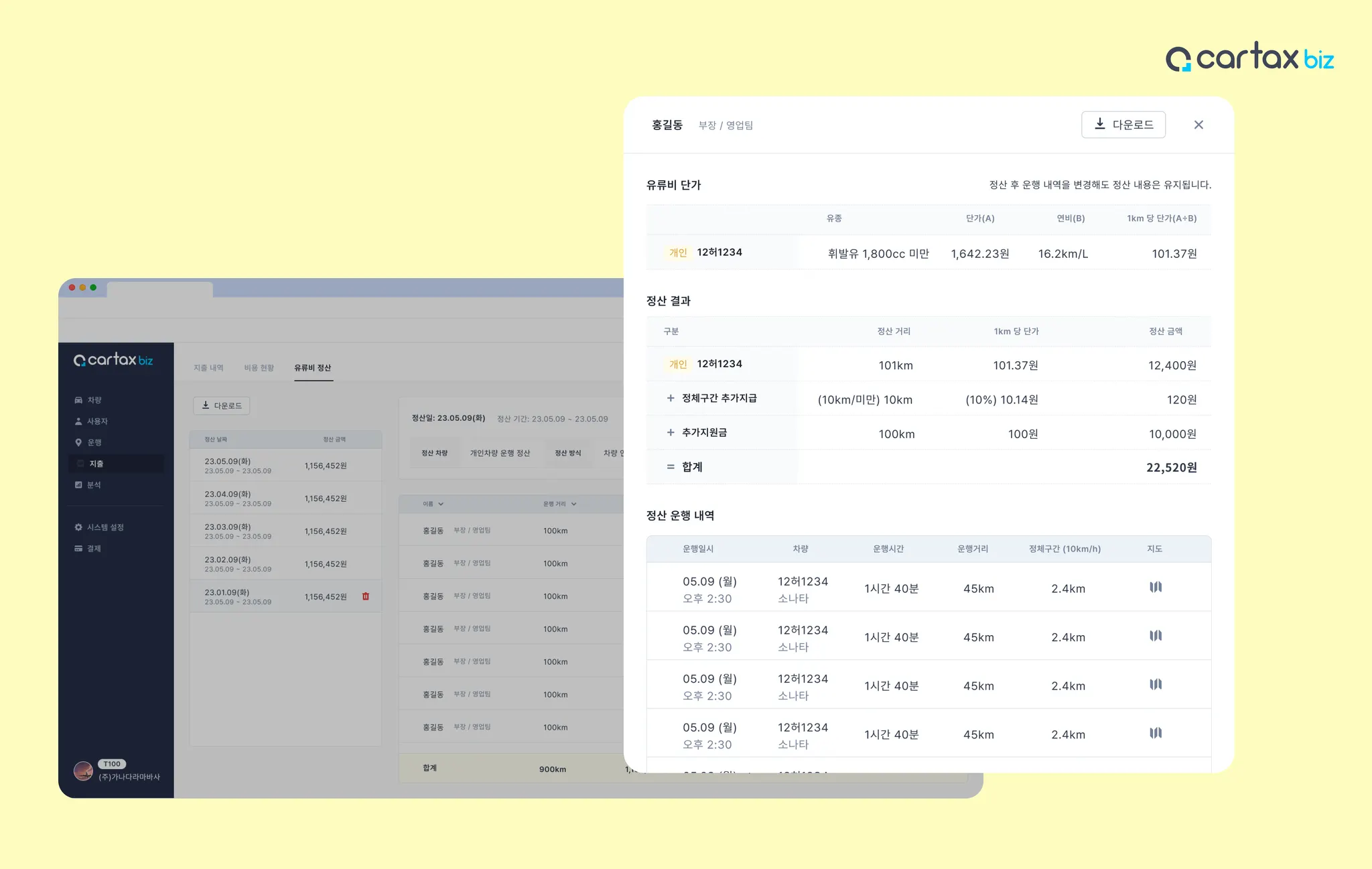Close the 홍길동 detail panel with X
Viewport: 1372px width, 869px height.
coord(1198,125)
